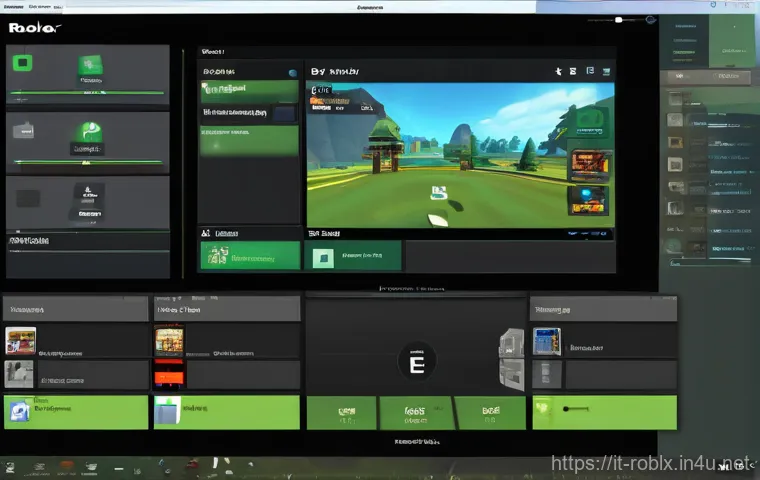
Task: Click the blue document icon on green row
Action: (19, 413)
